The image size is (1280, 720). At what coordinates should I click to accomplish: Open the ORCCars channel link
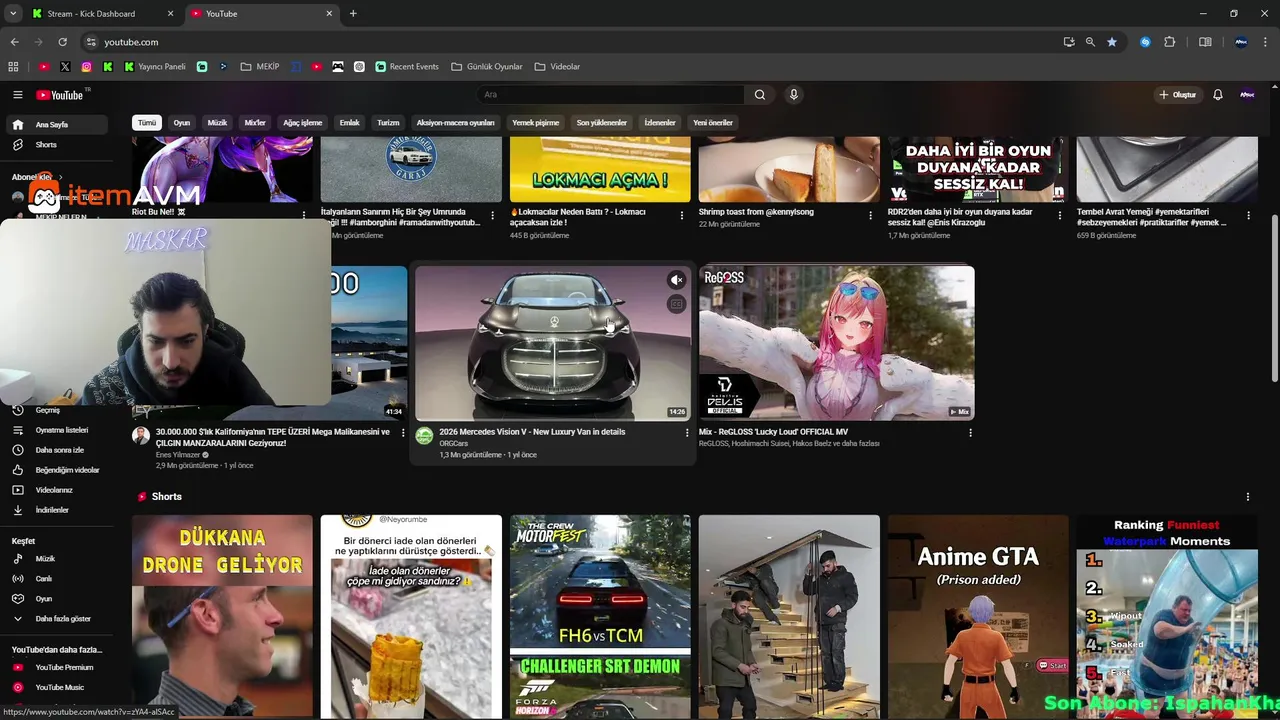coord(454,443)
